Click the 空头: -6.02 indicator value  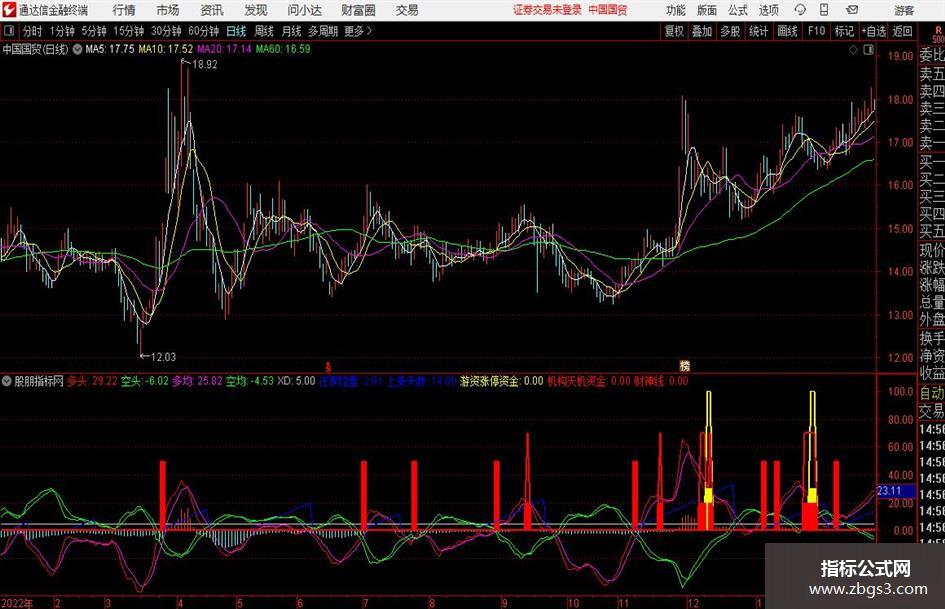click(145, 381)
